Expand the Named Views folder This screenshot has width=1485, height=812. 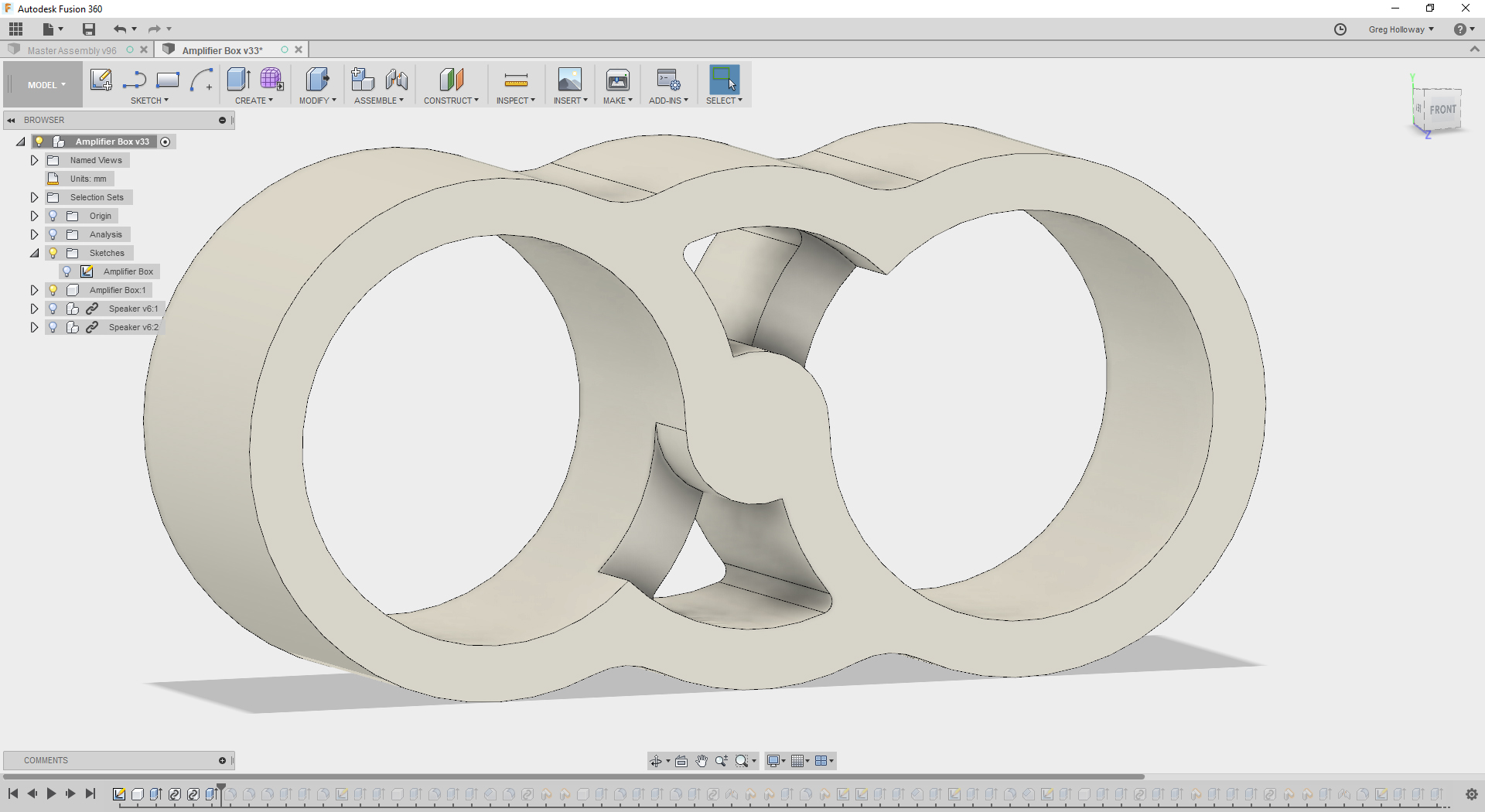tap(33, 160)
